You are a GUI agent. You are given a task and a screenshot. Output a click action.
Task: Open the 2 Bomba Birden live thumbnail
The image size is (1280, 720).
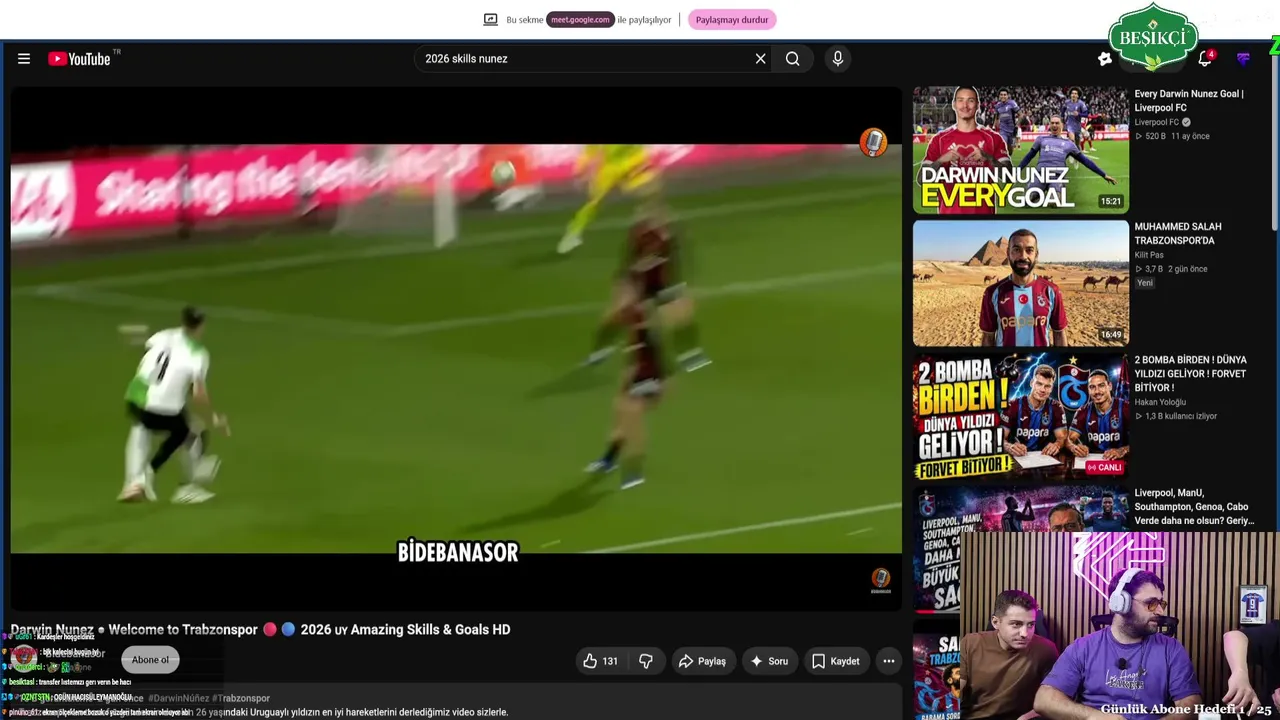point(1020,416)
